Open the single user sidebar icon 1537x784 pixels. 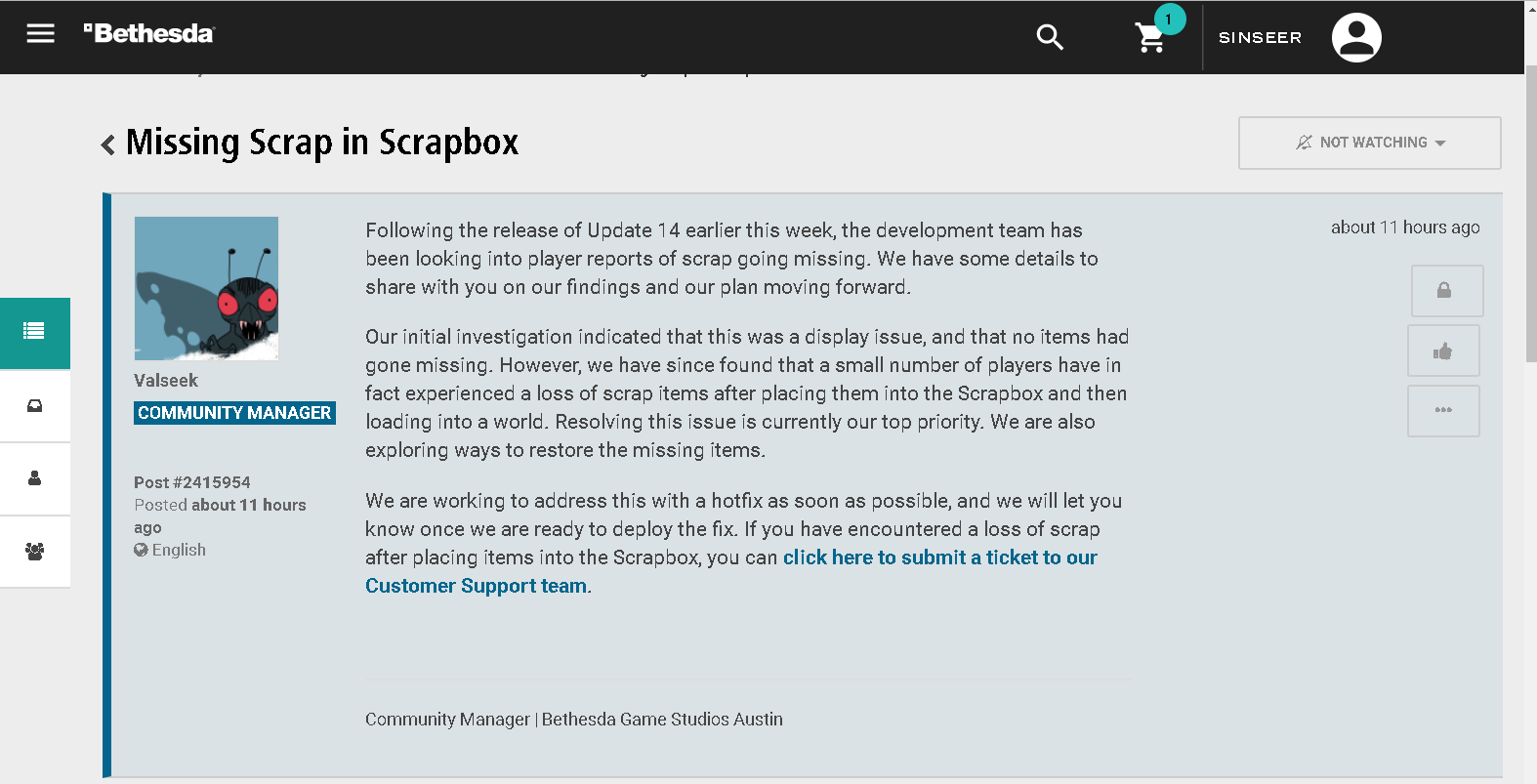coord(35,478)
